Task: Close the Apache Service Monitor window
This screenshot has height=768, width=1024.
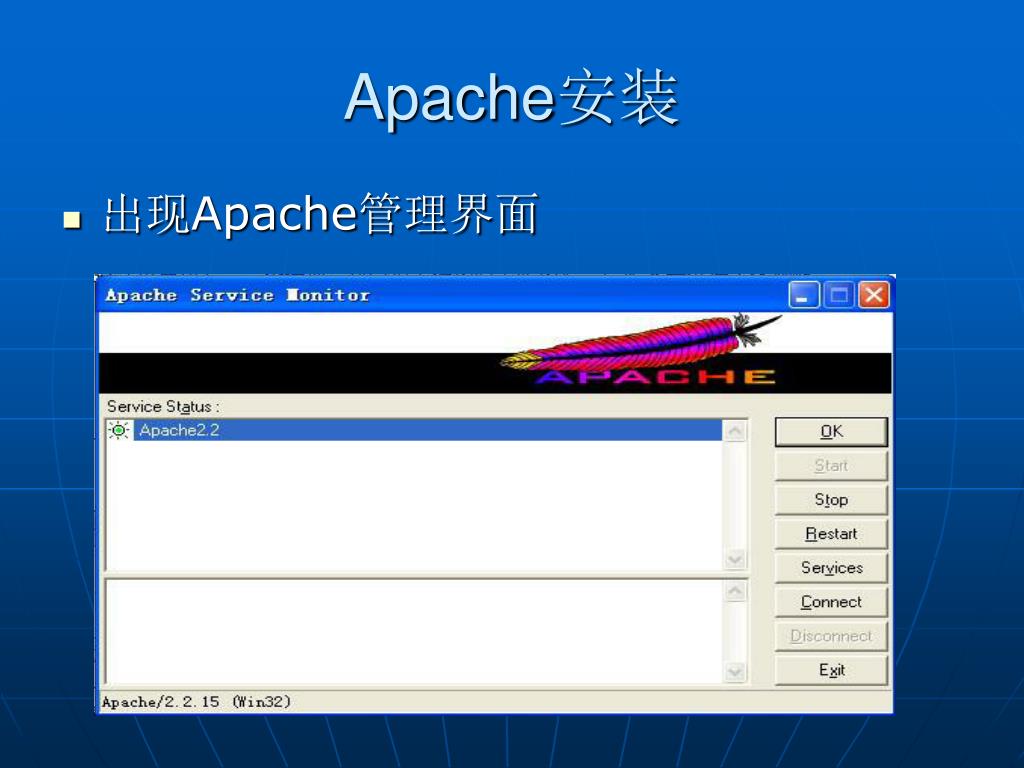Action: (x=874, y=295)
